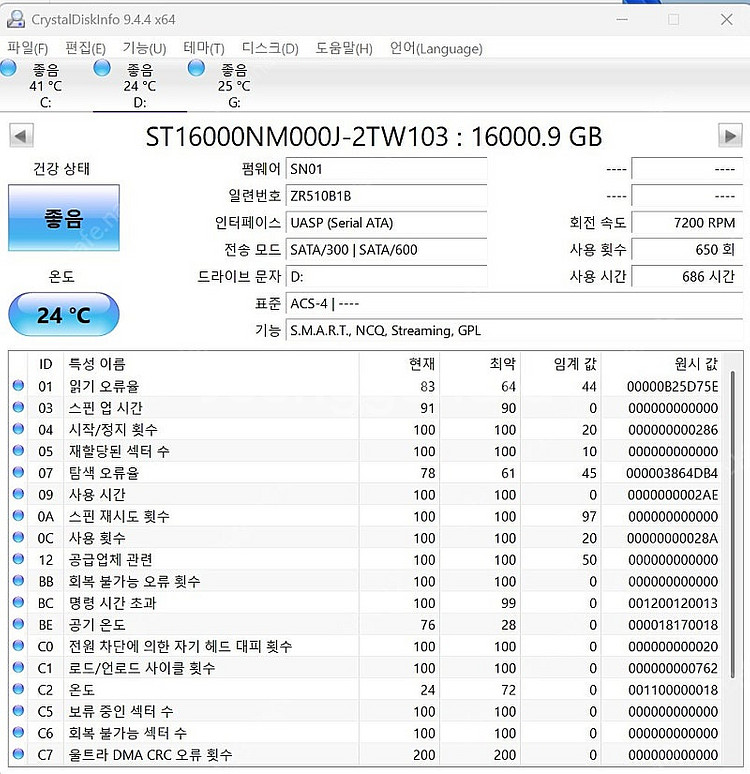Click the drive title ST16000NM000J-2TW103

pyautogui.click(x=297, y=137)
